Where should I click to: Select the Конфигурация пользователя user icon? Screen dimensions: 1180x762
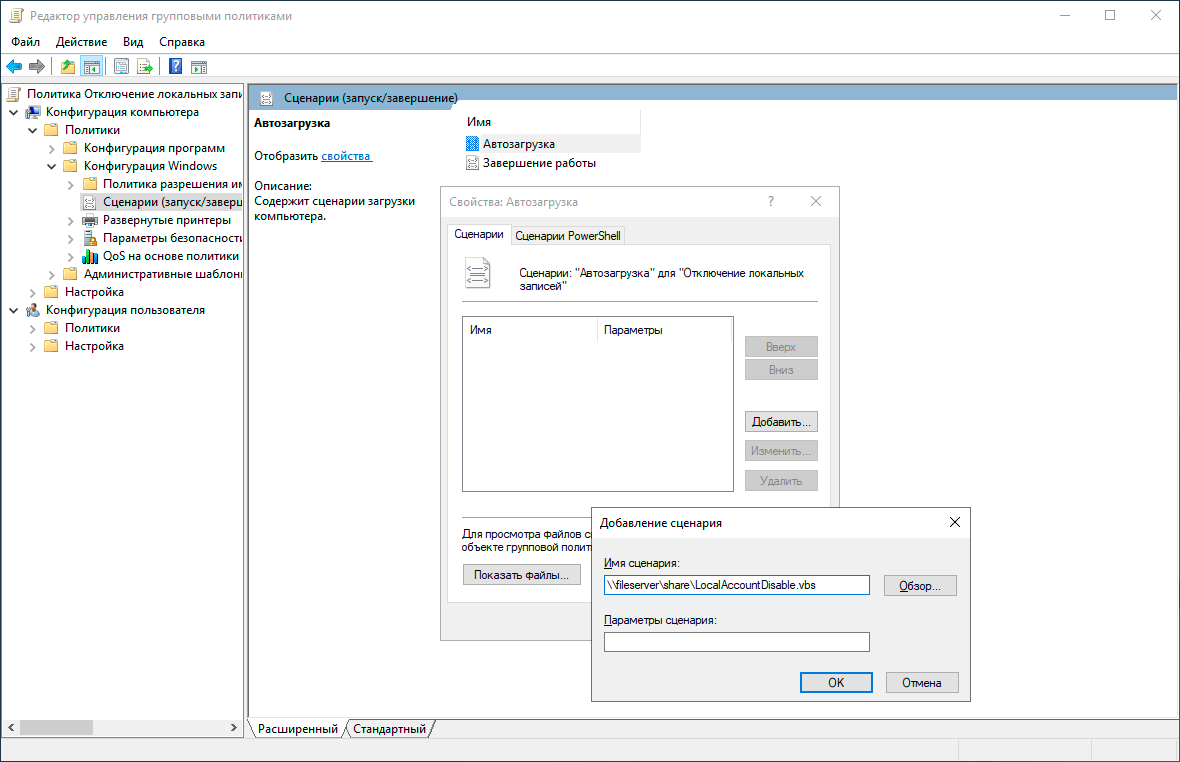click(32, 310)
